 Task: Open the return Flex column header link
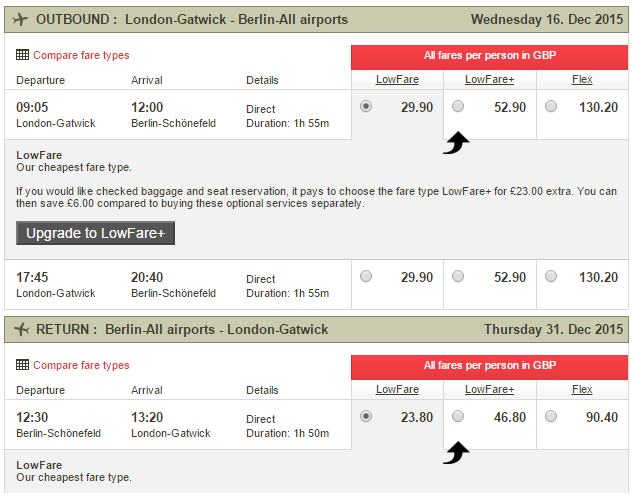(x=582, y=390)
